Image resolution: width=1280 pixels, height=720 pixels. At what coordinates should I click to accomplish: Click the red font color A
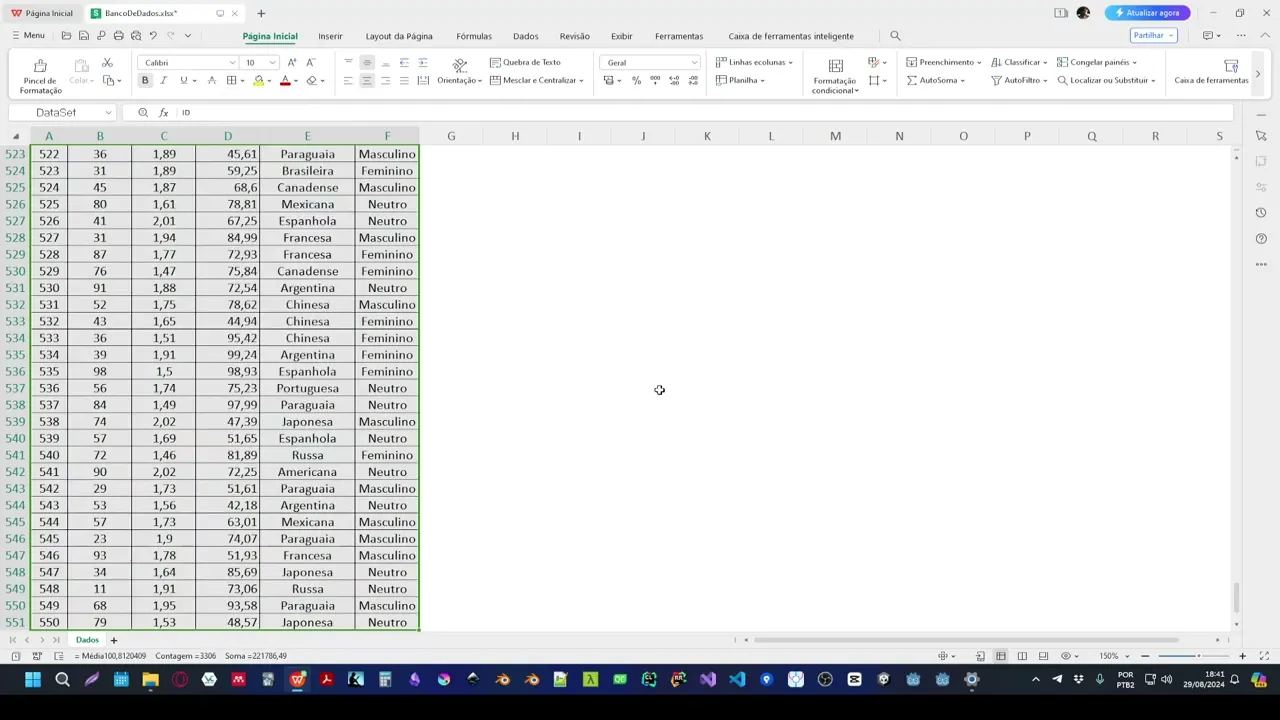click(x=285, y=80)
